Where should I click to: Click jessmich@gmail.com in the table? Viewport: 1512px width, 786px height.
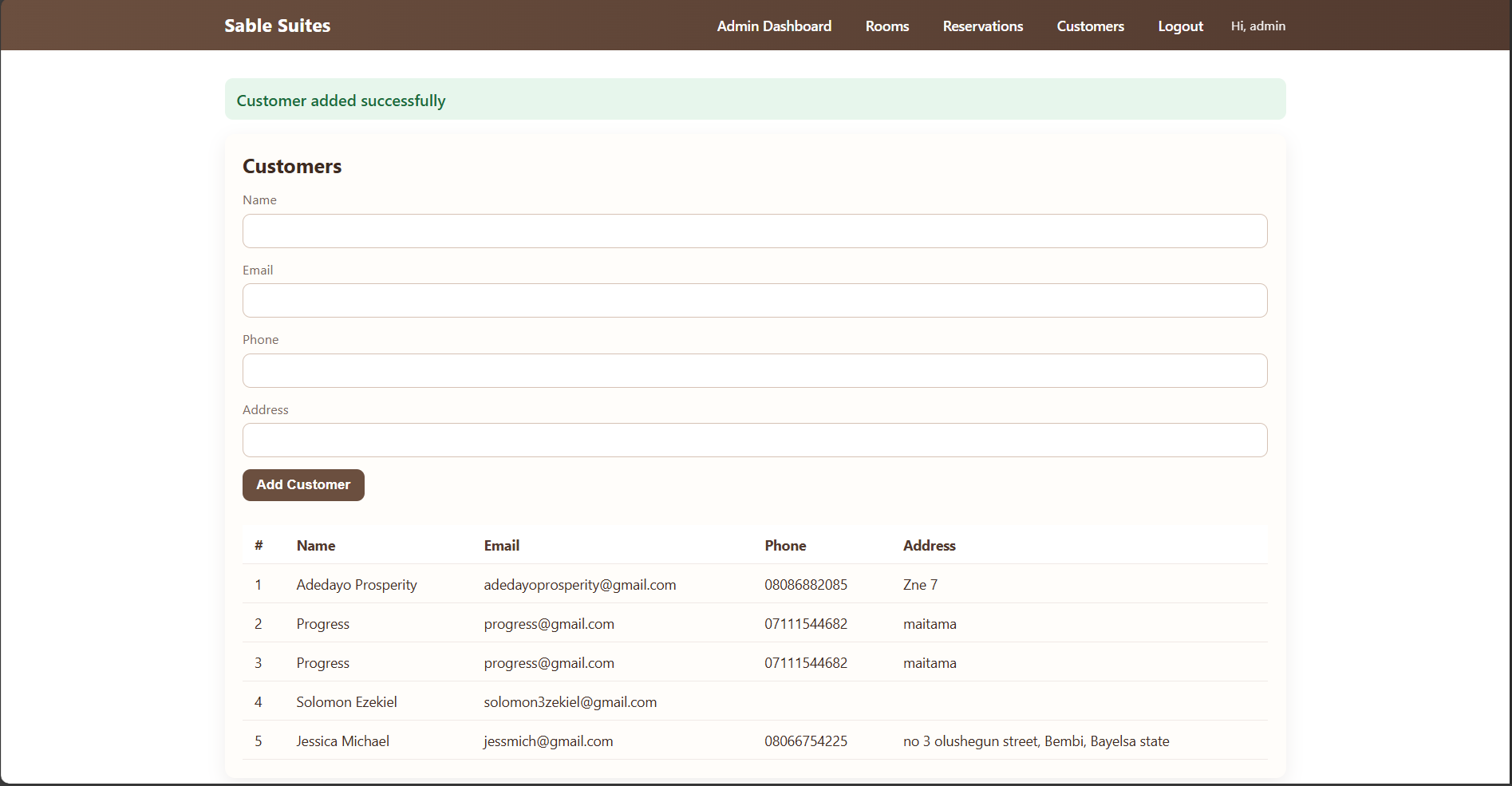click(x=548, y=741)
